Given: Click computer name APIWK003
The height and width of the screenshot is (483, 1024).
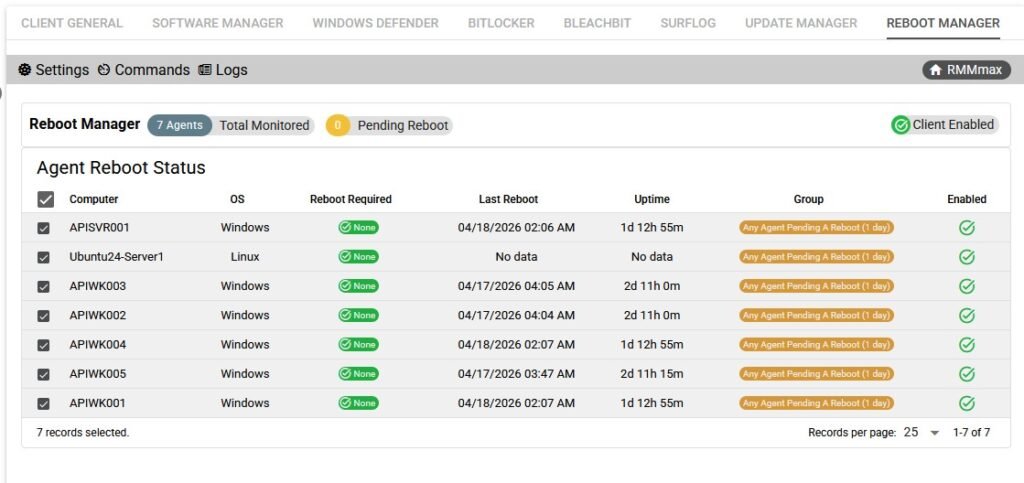Looking at the screenshot, I should (x=98, y=286).
